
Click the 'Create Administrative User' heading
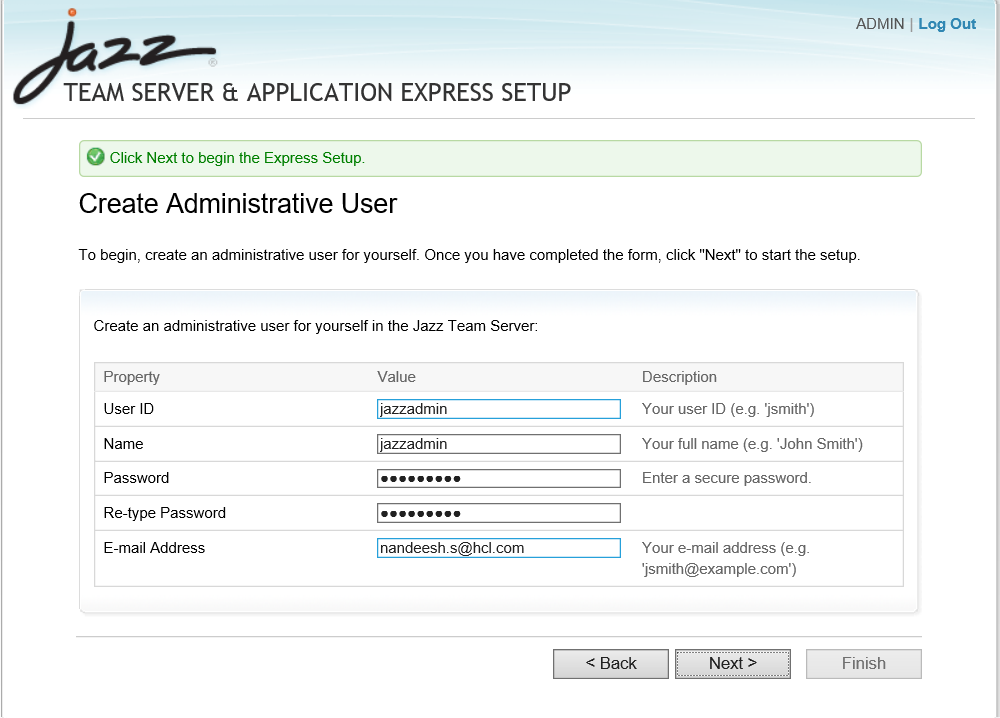coord(238,204)
